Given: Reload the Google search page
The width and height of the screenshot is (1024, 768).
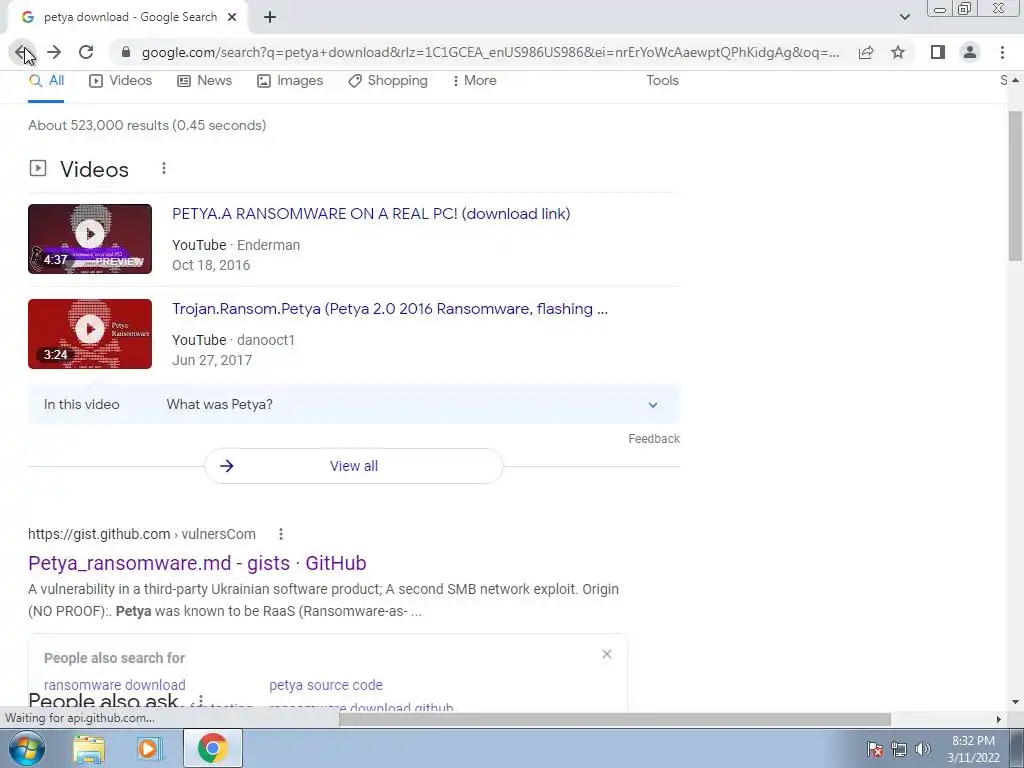Looking at the screenshot, I should point(86,52).
